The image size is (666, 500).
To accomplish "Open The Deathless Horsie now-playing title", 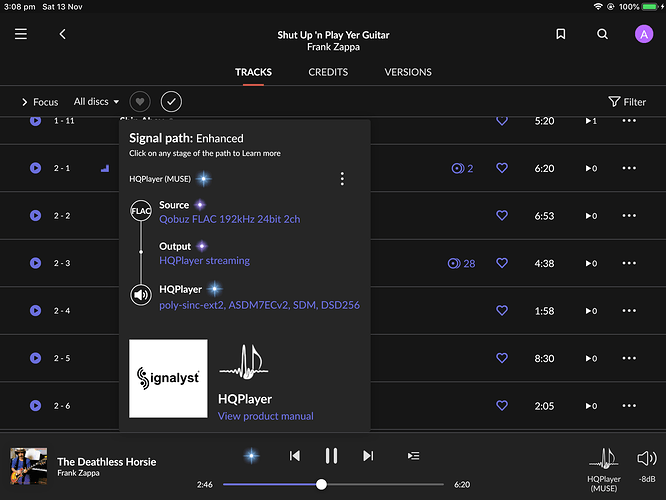I will click(107, 462).
